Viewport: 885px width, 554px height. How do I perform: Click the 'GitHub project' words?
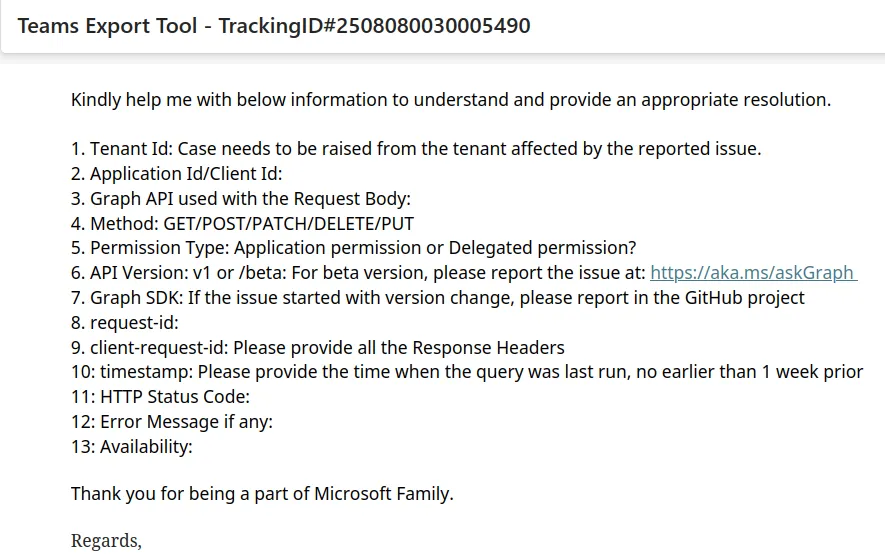tap(742, 298)
